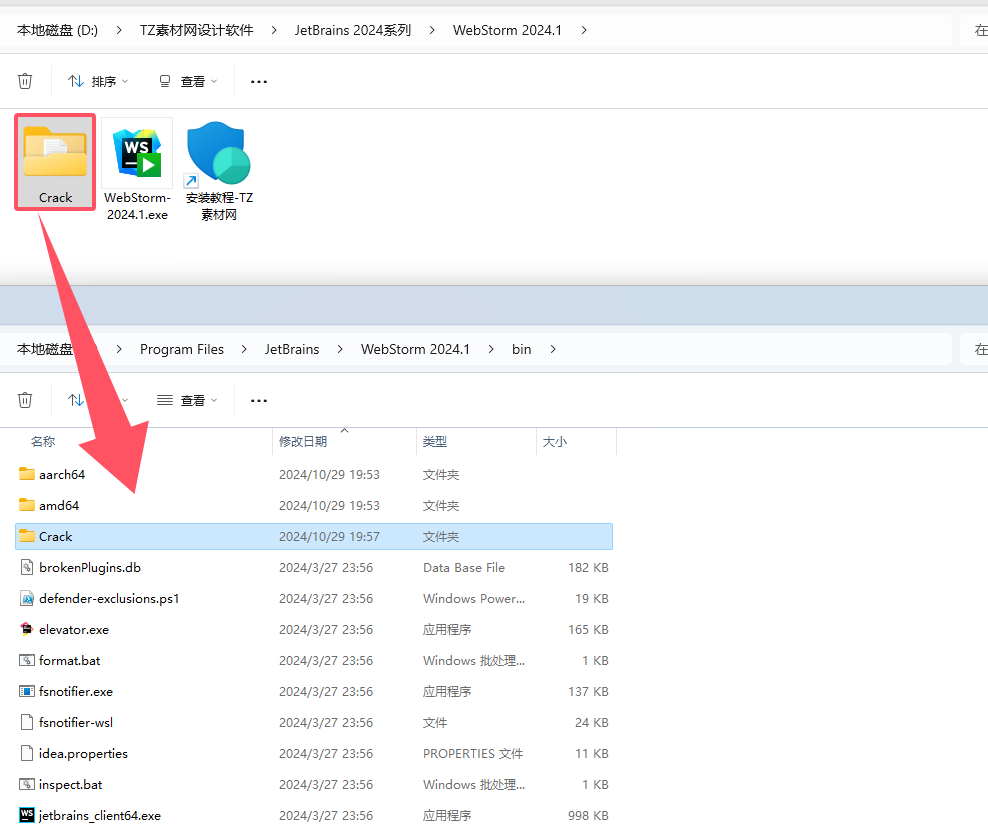
Task: Click WebStorm 2024.1 in the upper address bar
Action: 507,30
